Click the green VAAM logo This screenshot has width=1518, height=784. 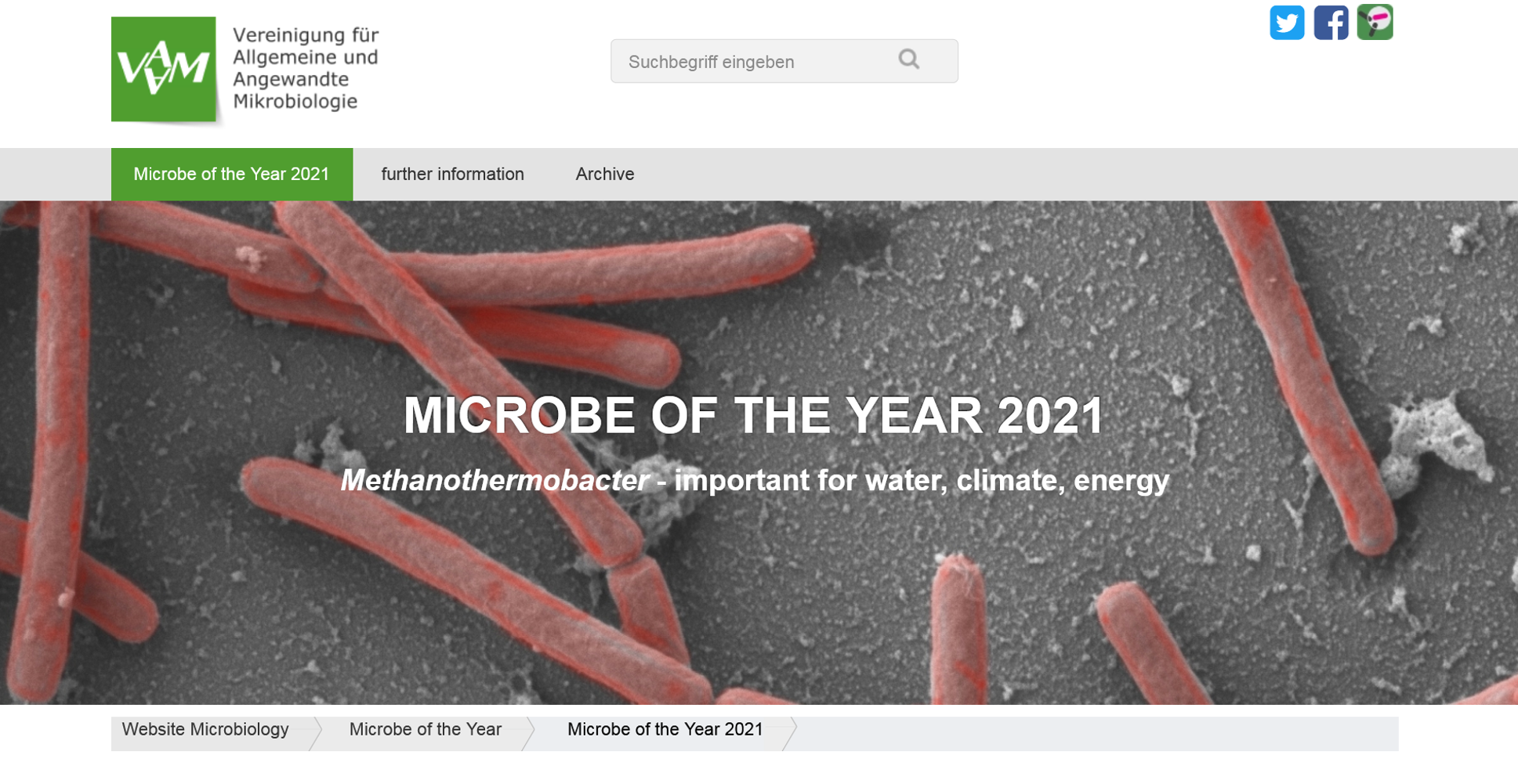164,70
